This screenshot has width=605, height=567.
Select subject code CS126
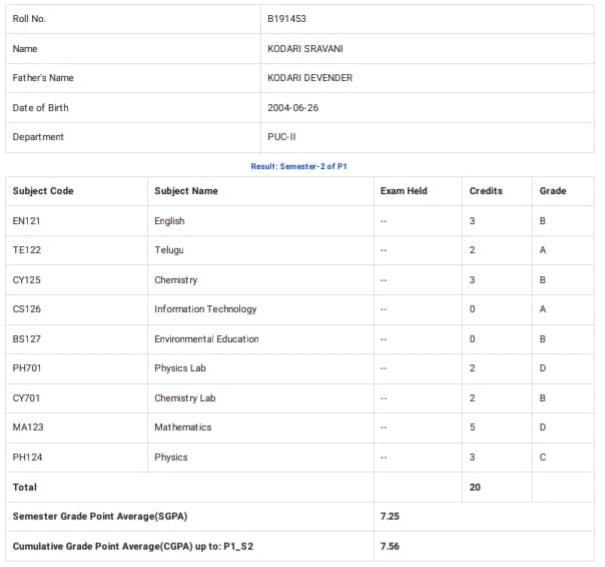(x=27, y=309)
